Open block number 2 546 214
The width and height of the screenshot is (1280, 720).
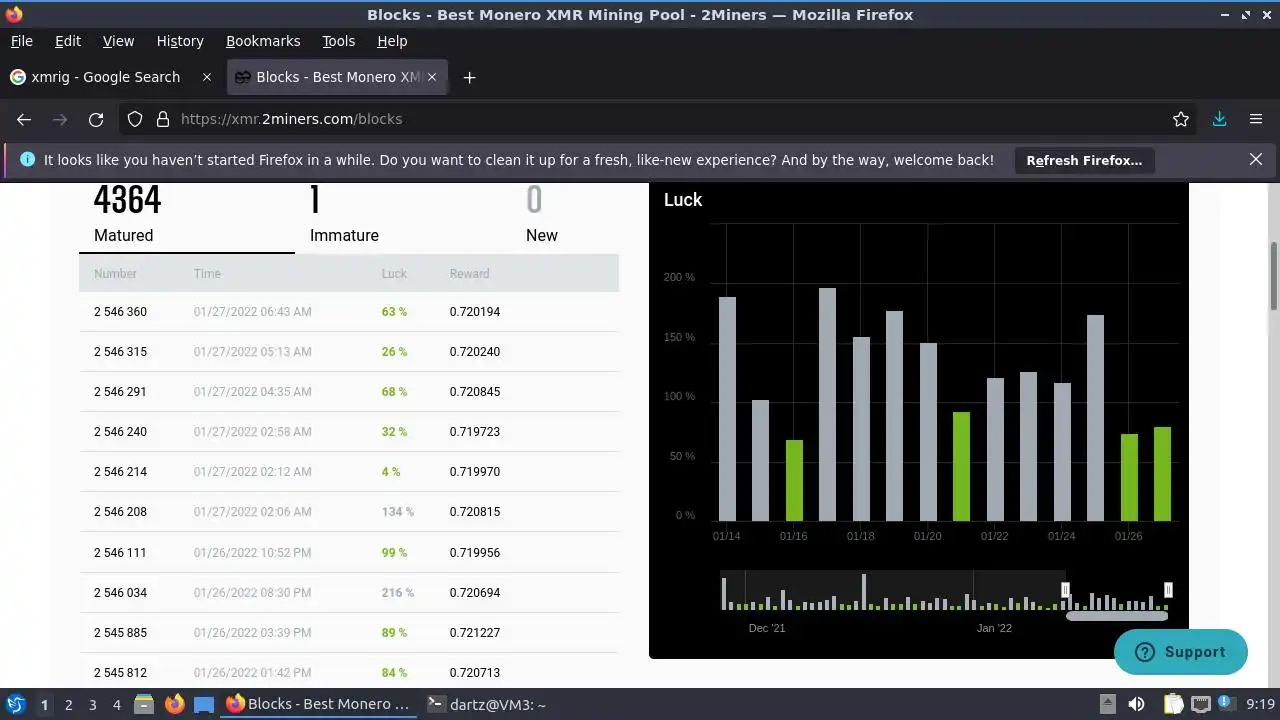pos(120,472)
